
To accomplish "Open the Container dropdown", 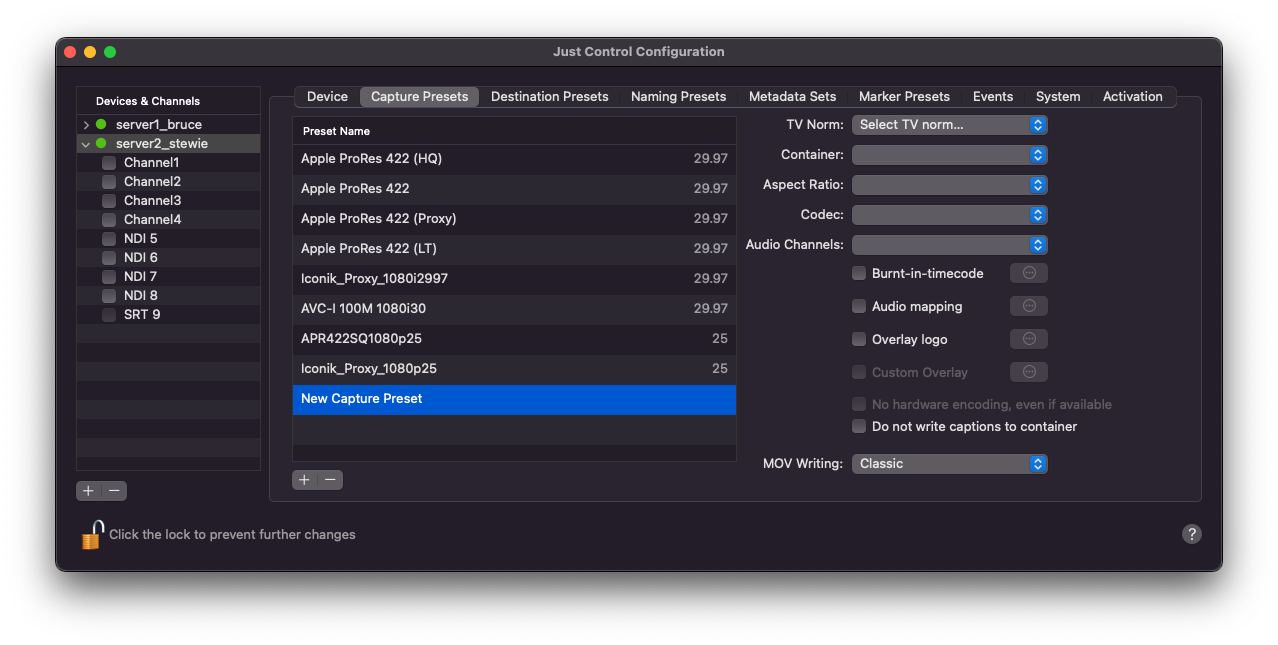I will tap(949, 155).
